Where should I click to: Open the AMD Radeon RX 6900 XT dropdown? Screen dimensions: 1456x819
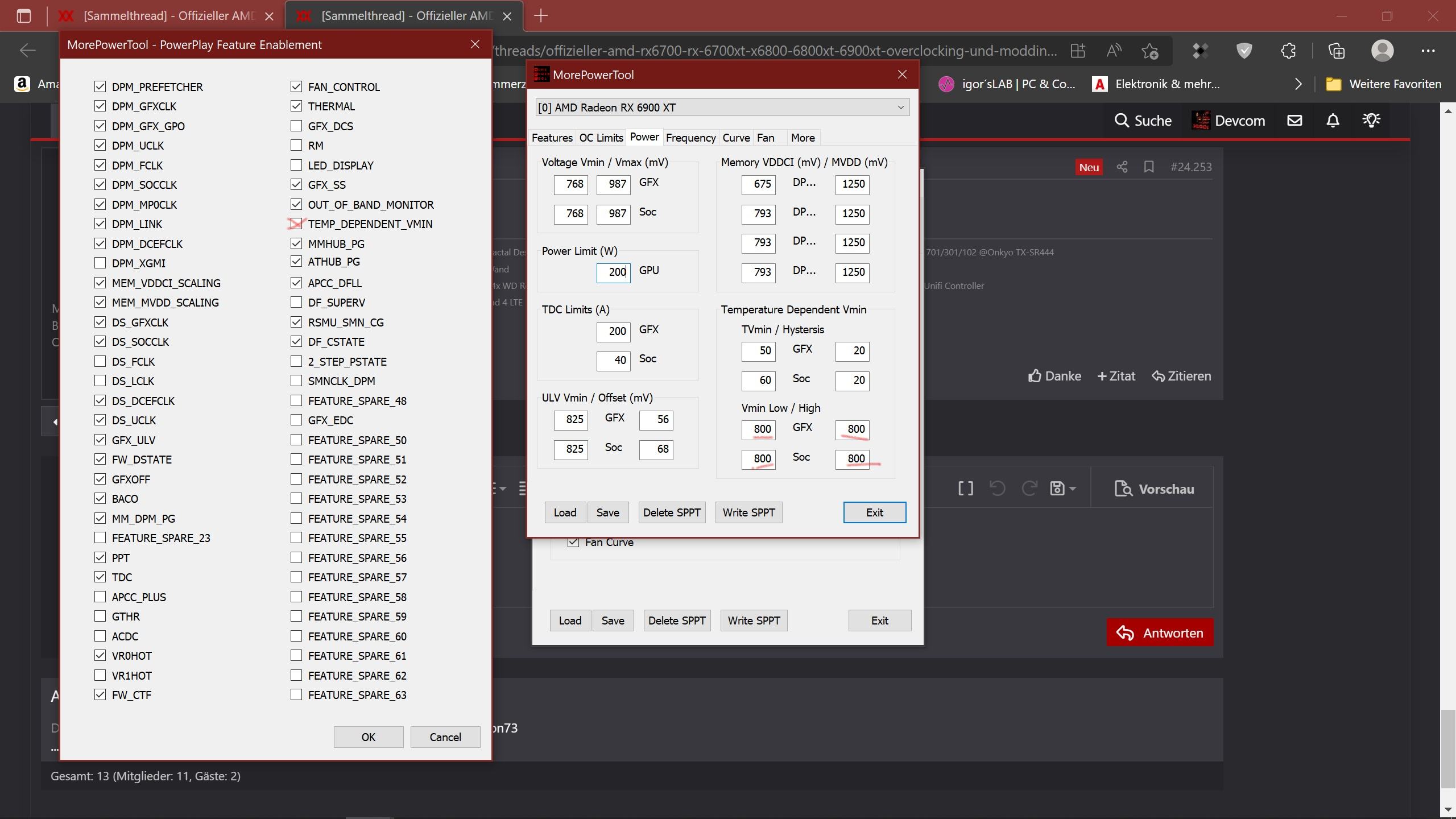click(722, 107)
